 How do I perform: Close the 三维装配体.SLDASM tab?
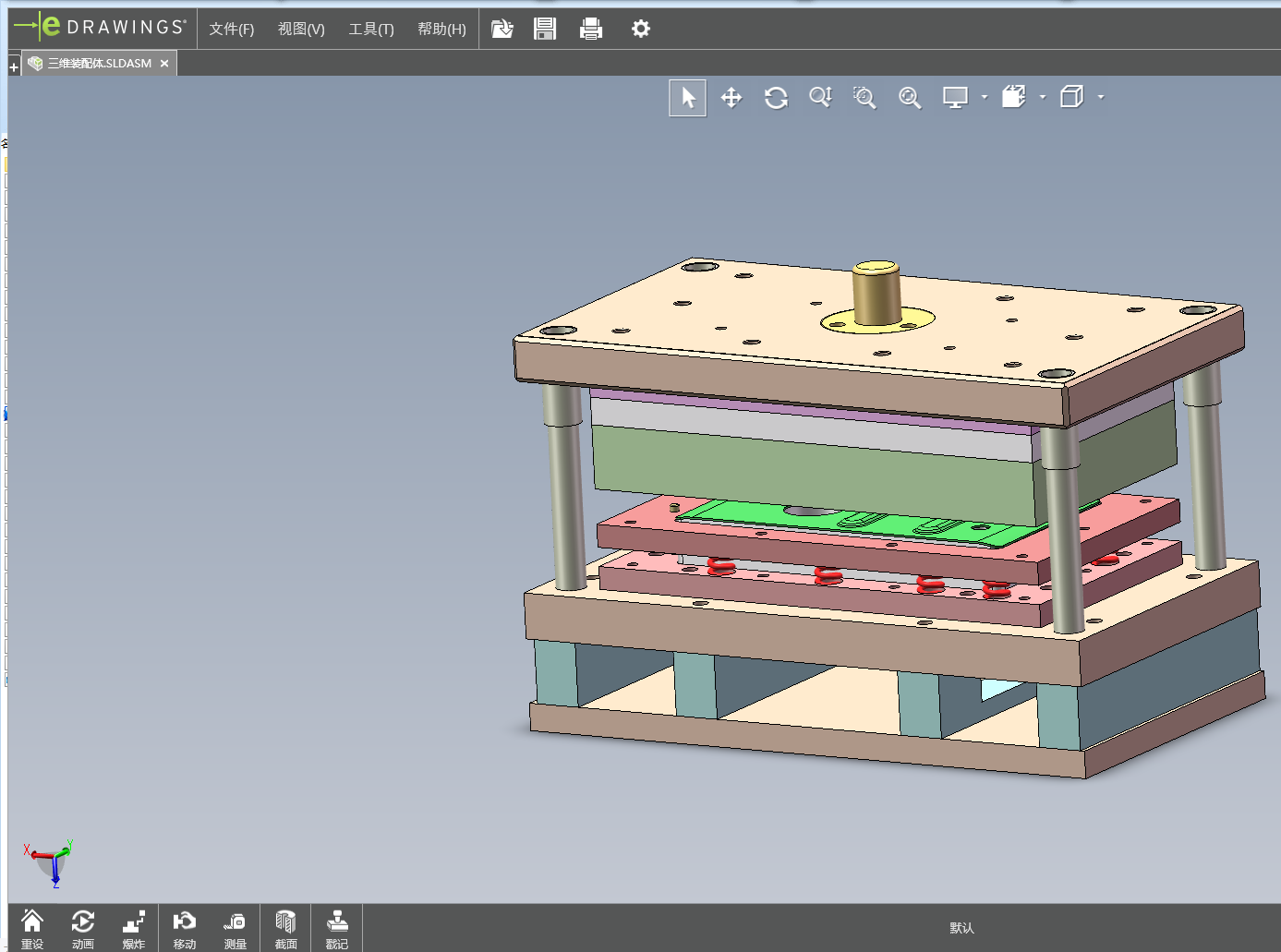[164, 64]
